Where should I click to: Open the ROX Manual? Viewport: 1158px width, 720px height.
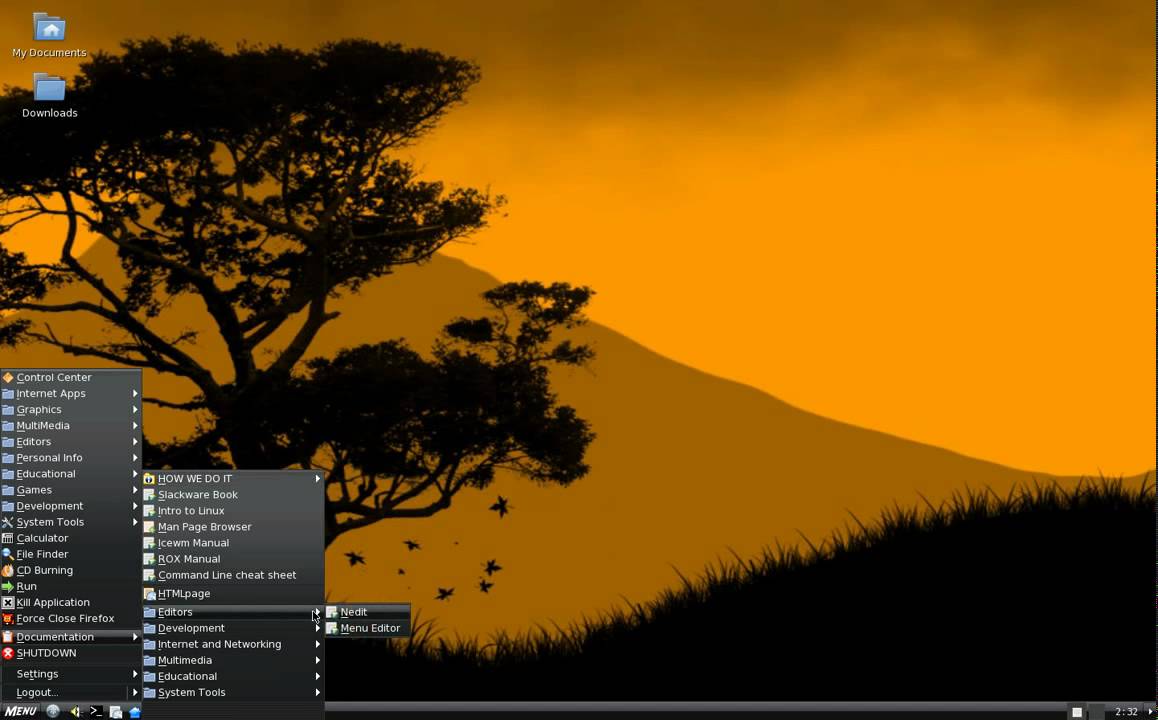click(233, 559)
